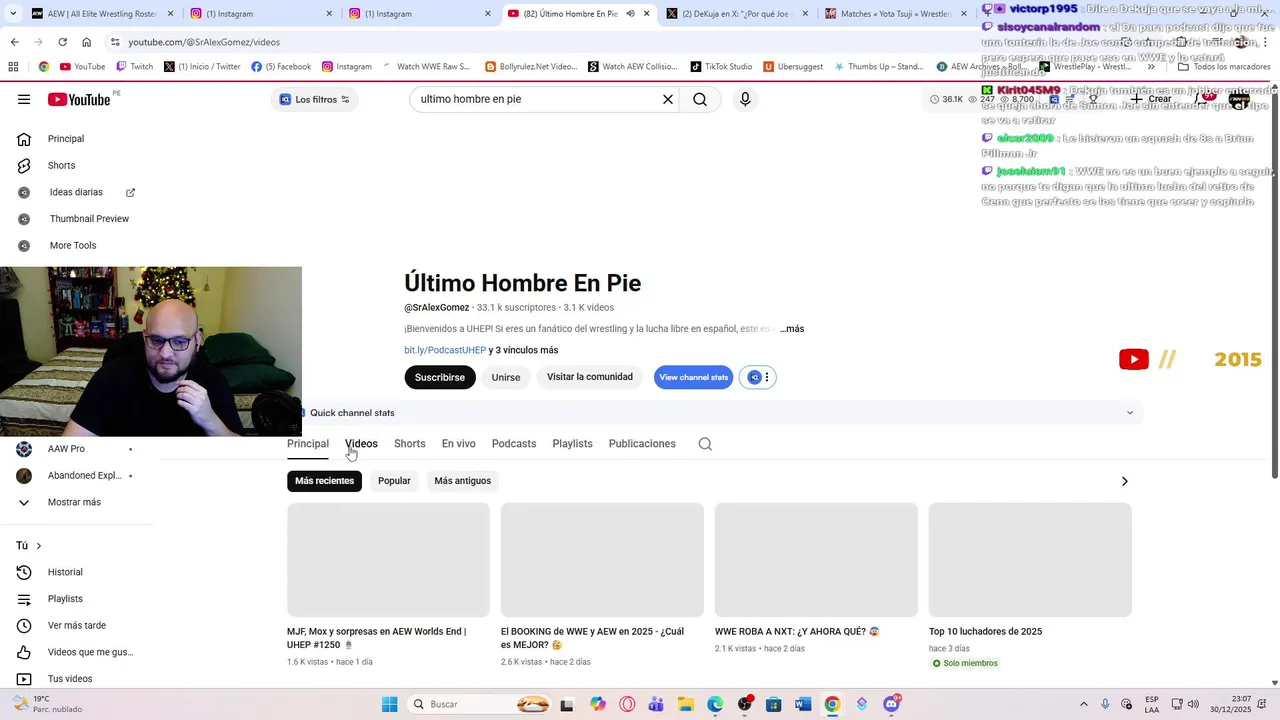1280x720 pixels.
Task: Search within the channel using magnifier
Action: pyautogui.click(x=705, y=444)
